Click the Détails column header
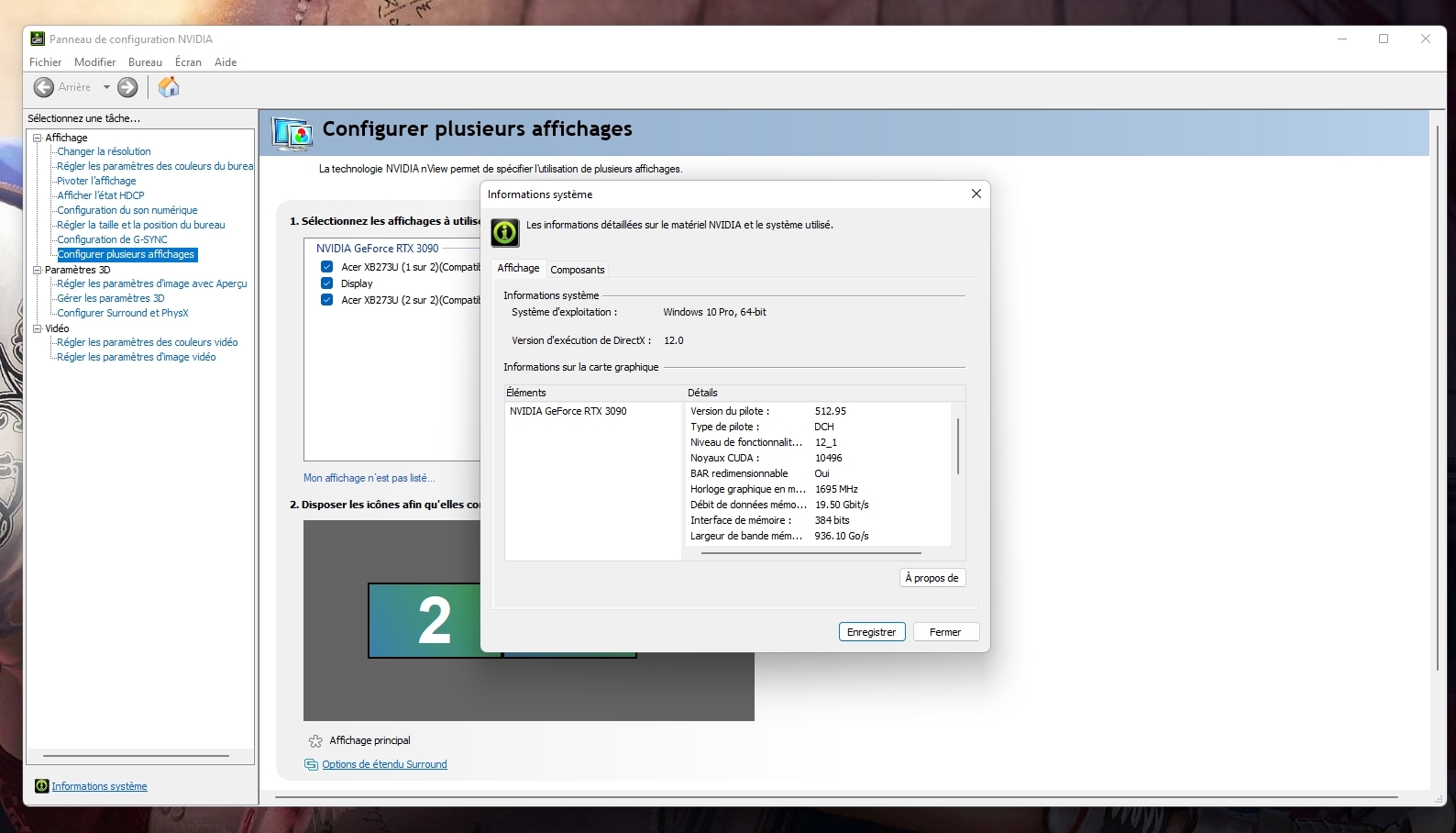This screenshot has height=833, width=1456. tap(823, 393)
